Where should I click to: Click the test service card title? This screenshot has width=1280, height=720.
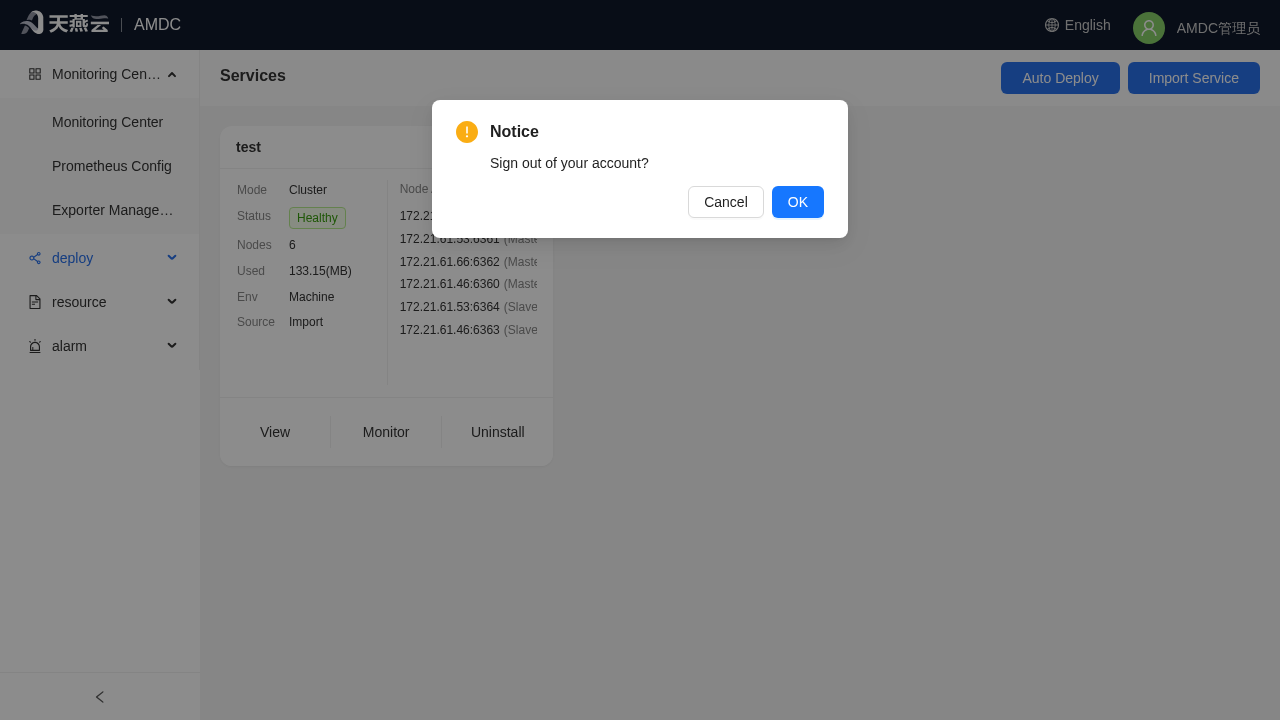[248, 147]
